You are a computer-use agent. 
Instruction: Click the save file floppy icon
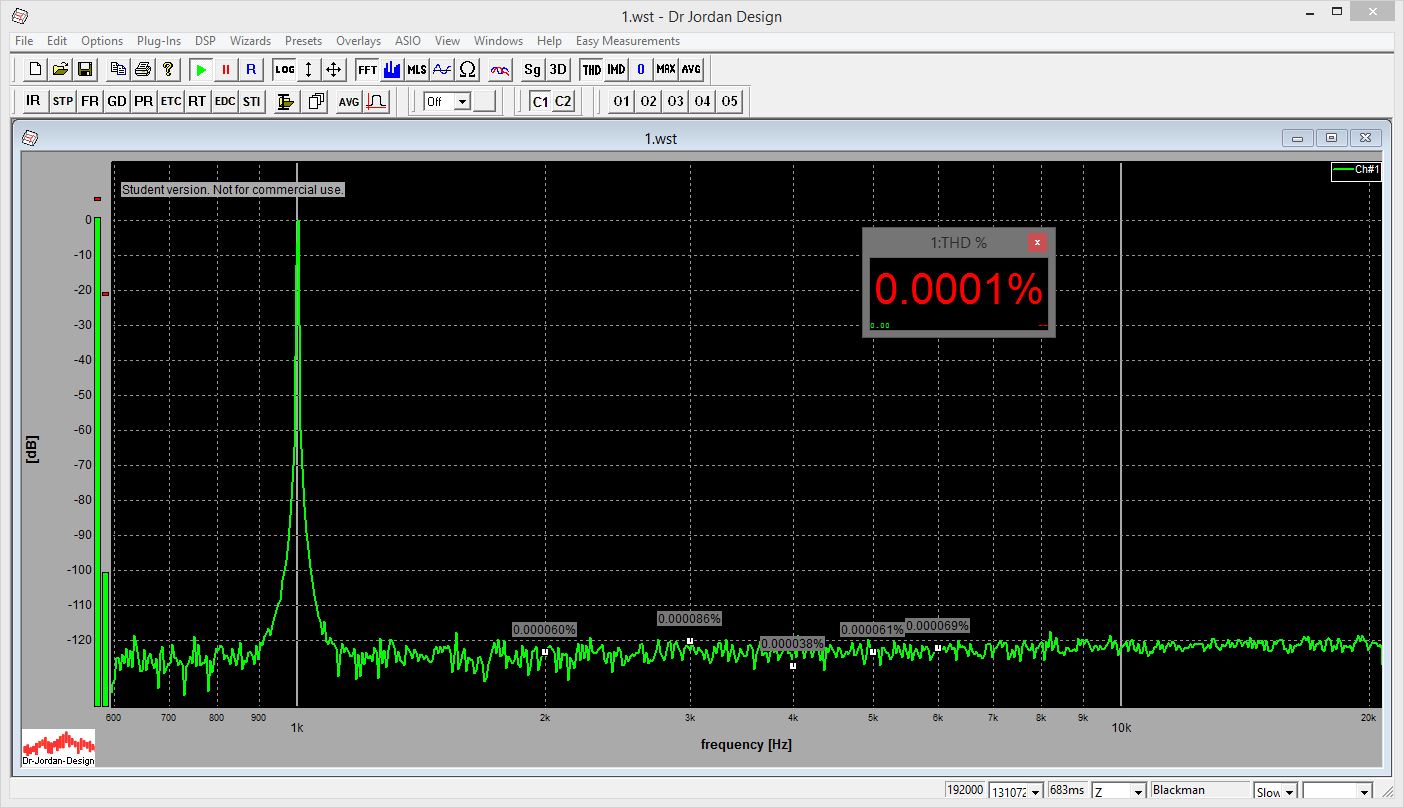pos(85,69)
